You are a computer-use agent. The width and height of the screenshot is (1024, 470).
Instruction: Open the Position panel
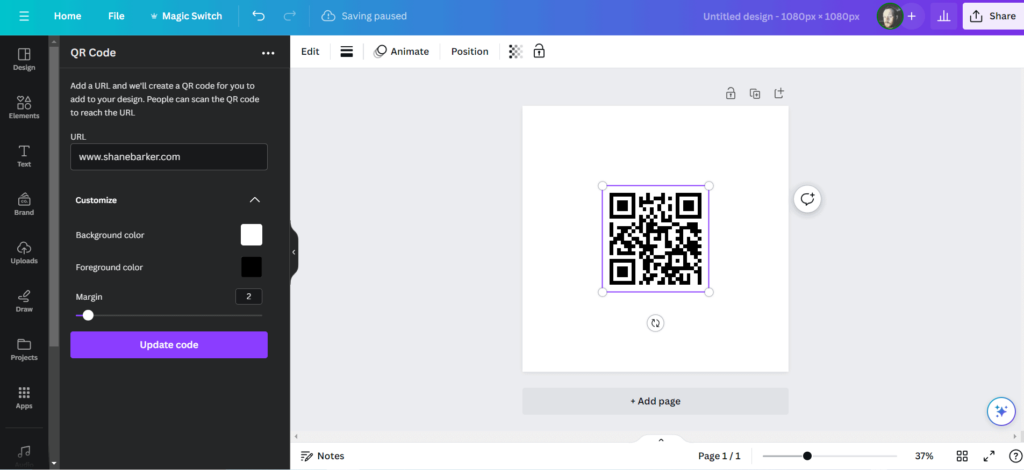(x=470, y=52)
